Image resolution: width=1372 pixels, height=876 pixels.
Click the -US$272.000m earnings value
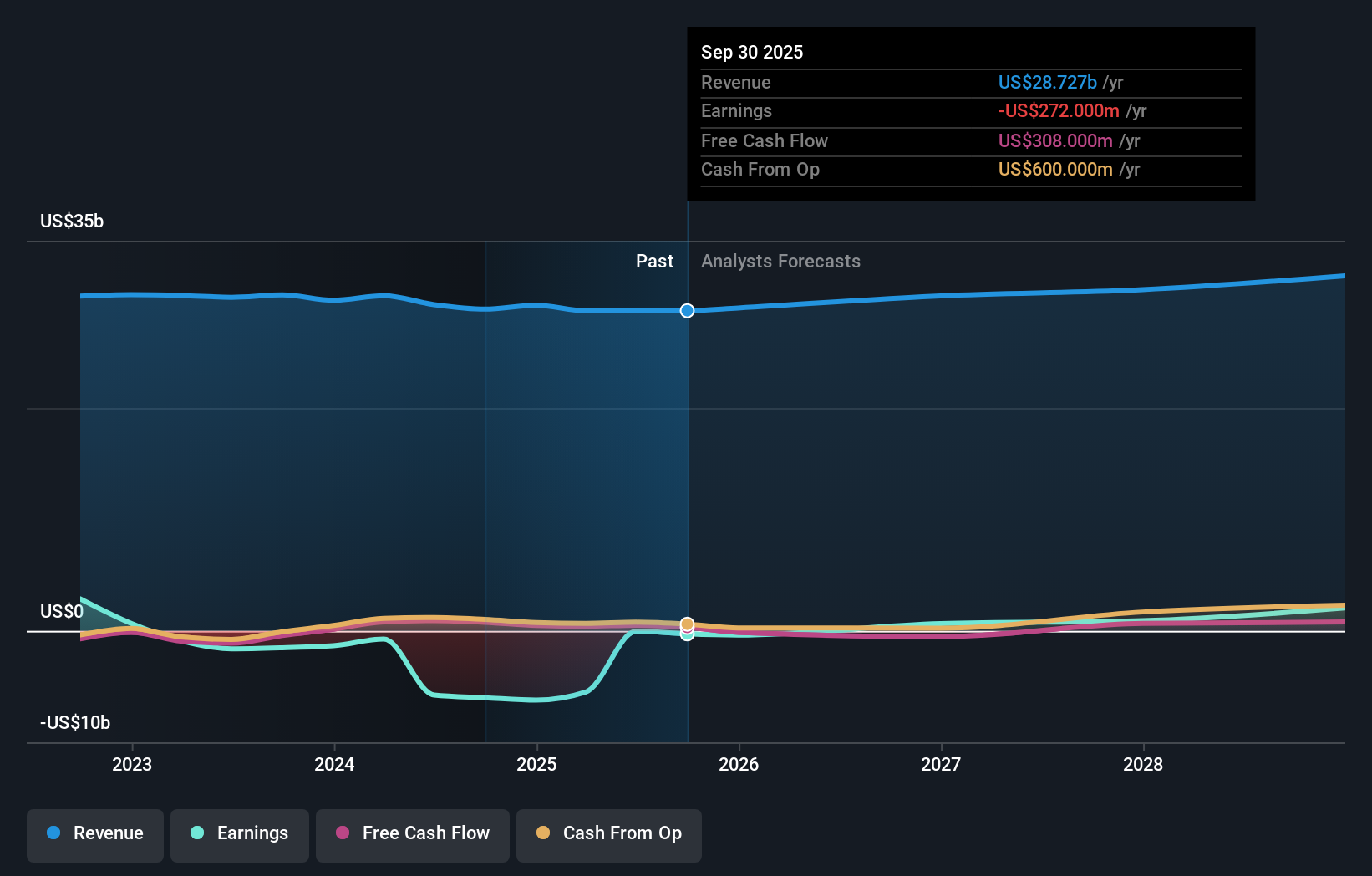tap(1058, 110)
